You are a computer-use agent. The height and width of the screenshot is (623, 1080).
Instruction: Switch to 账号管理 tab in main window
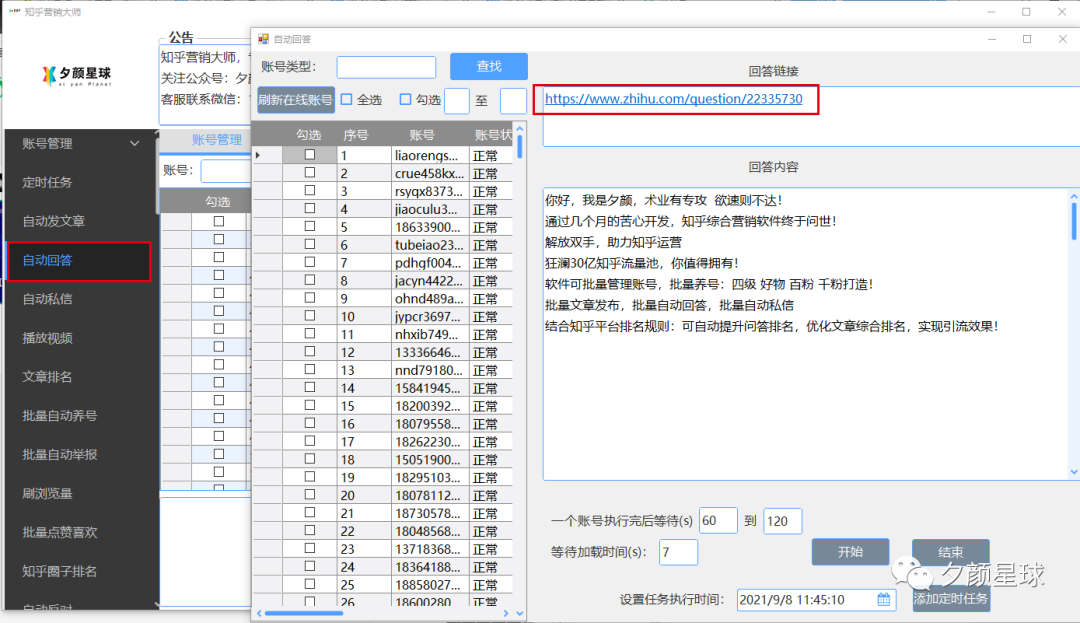tap(216, 140)
